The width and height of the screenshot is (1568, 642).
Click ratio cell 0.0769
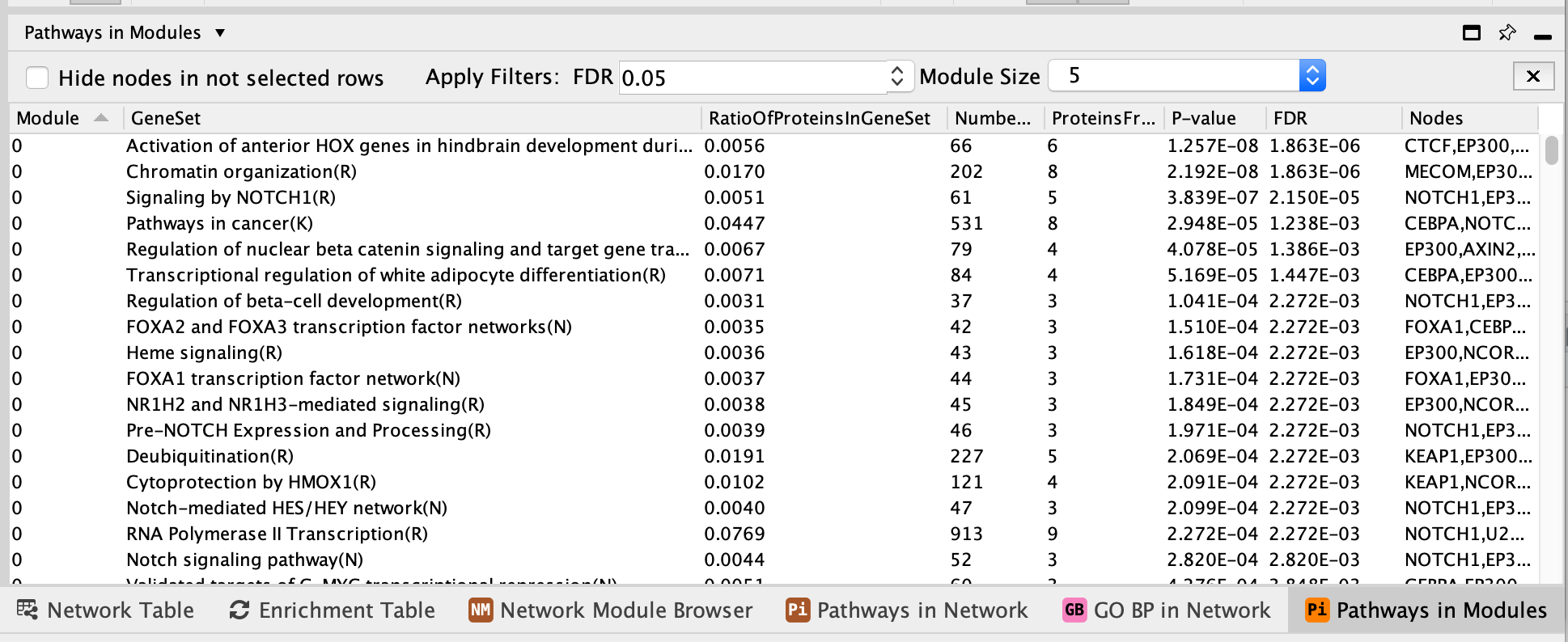pos(735,534)
